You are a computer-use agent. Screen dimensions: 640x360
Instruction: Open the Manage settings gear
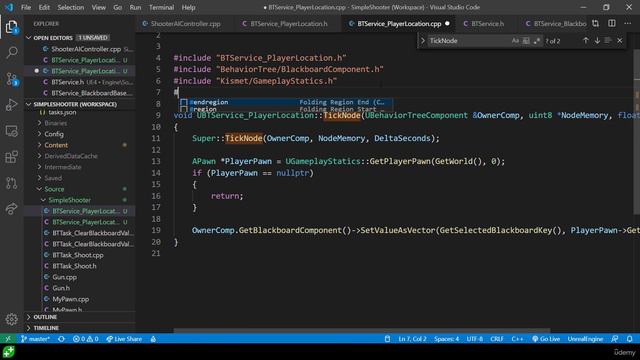click(x=11, y=319)
